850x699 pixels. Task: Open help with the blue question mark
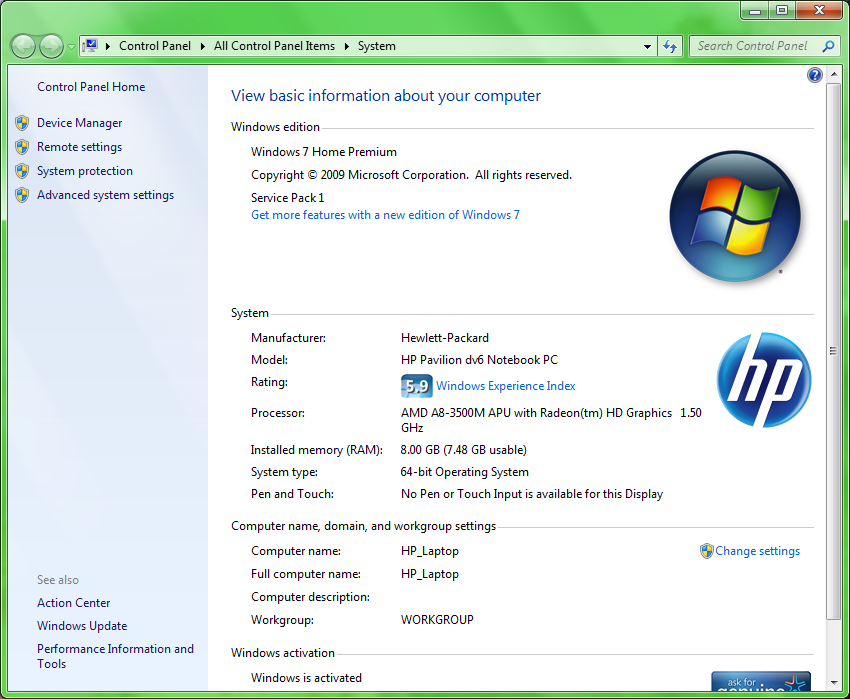(x=814, y=75)
